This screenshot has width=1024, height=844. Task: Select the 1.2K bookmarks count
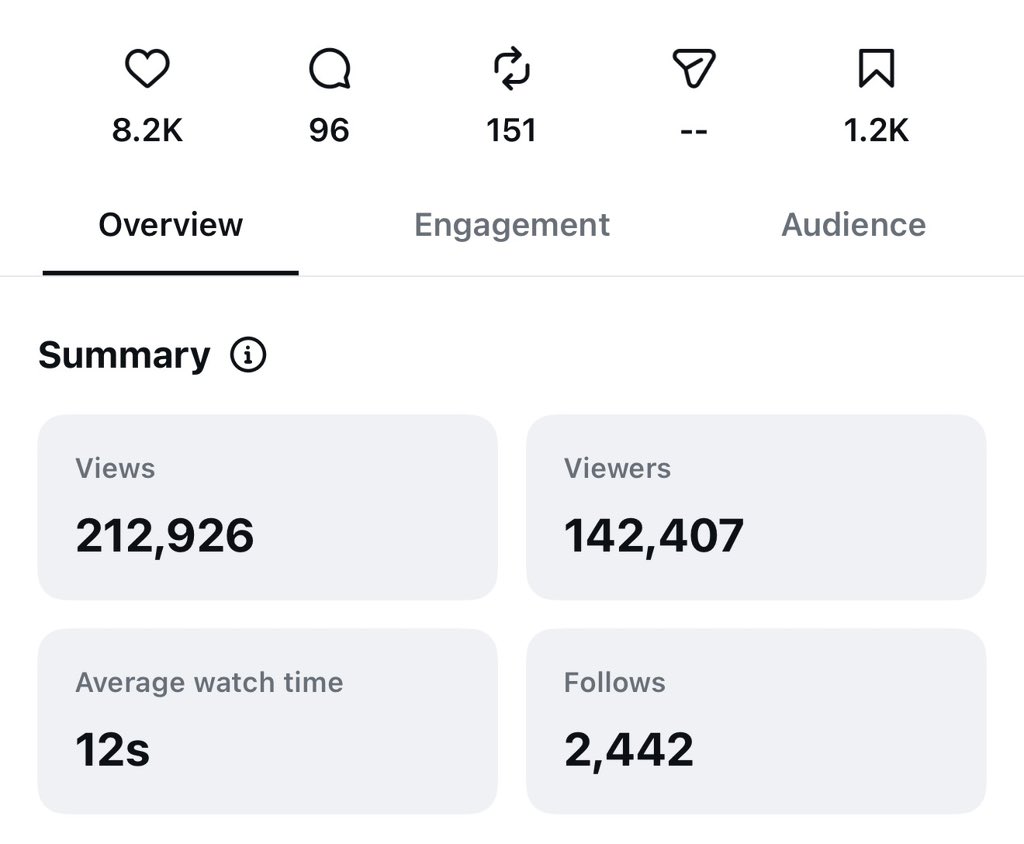pos(876,130)
